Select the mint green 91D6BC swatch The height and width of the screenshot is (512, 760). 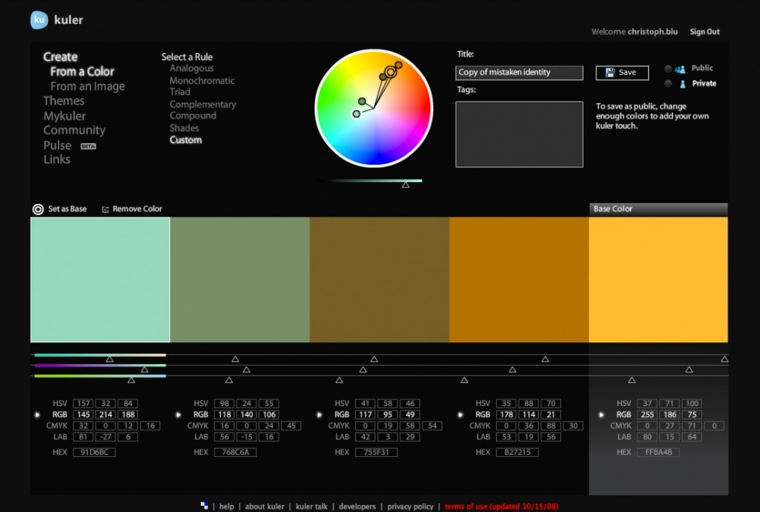point(100,280)
